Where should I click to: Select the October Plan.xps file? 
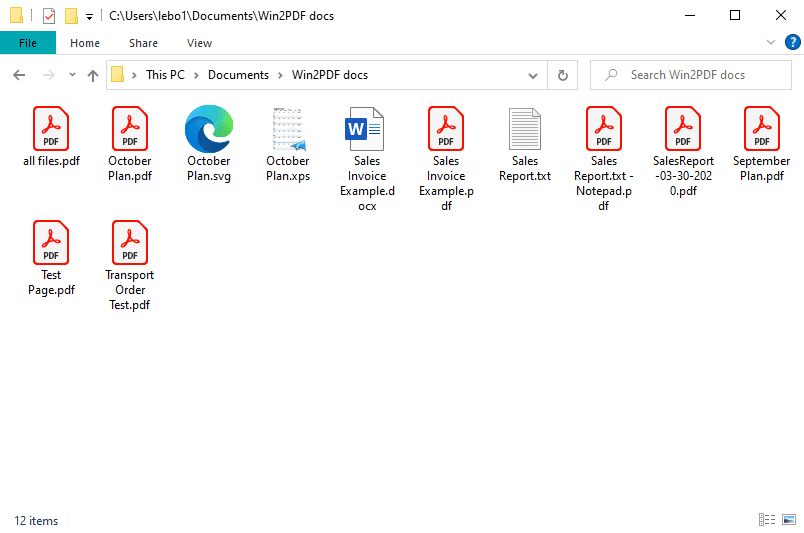(287, 129)
